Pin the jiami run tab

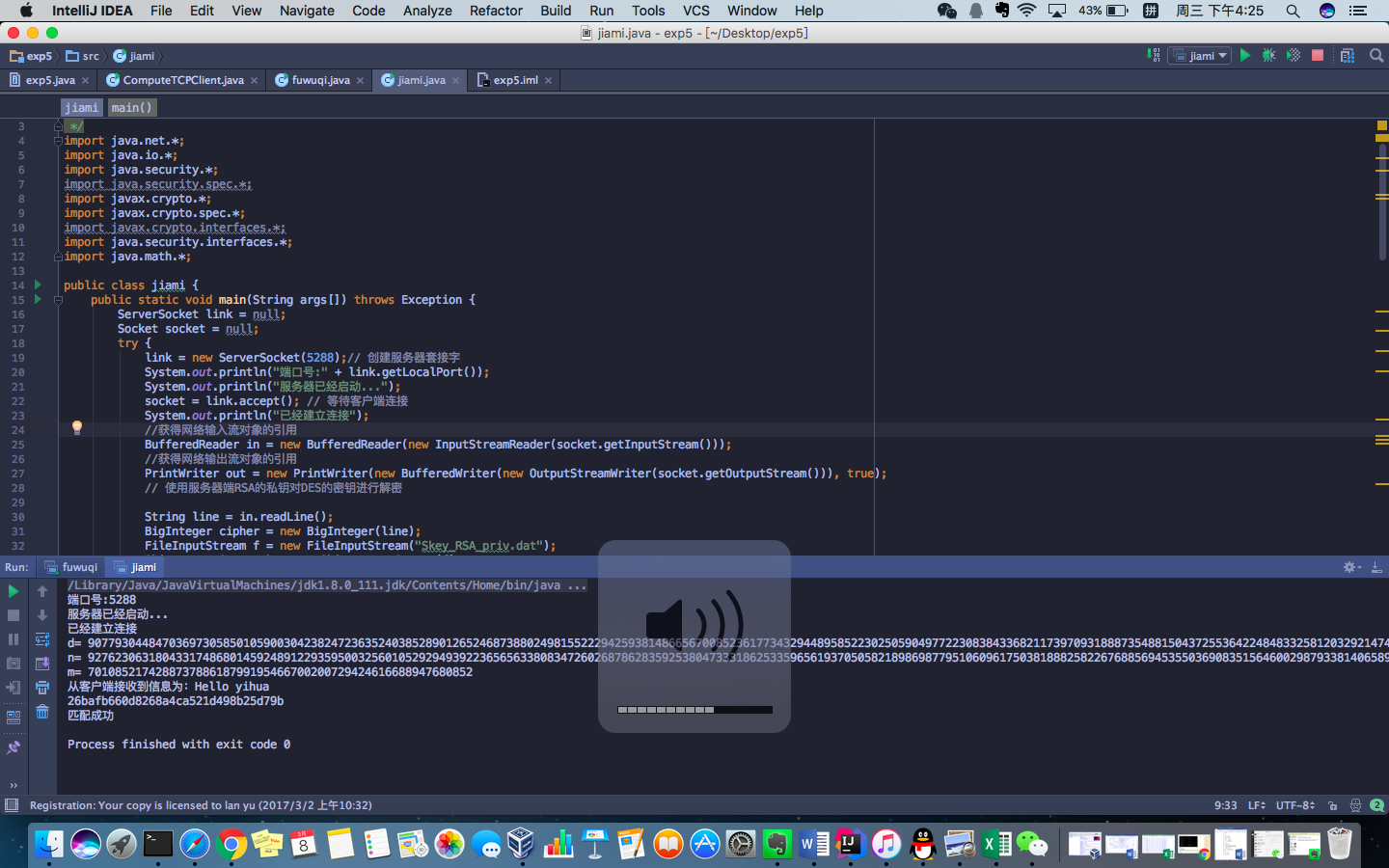click(x=14, y=747)
